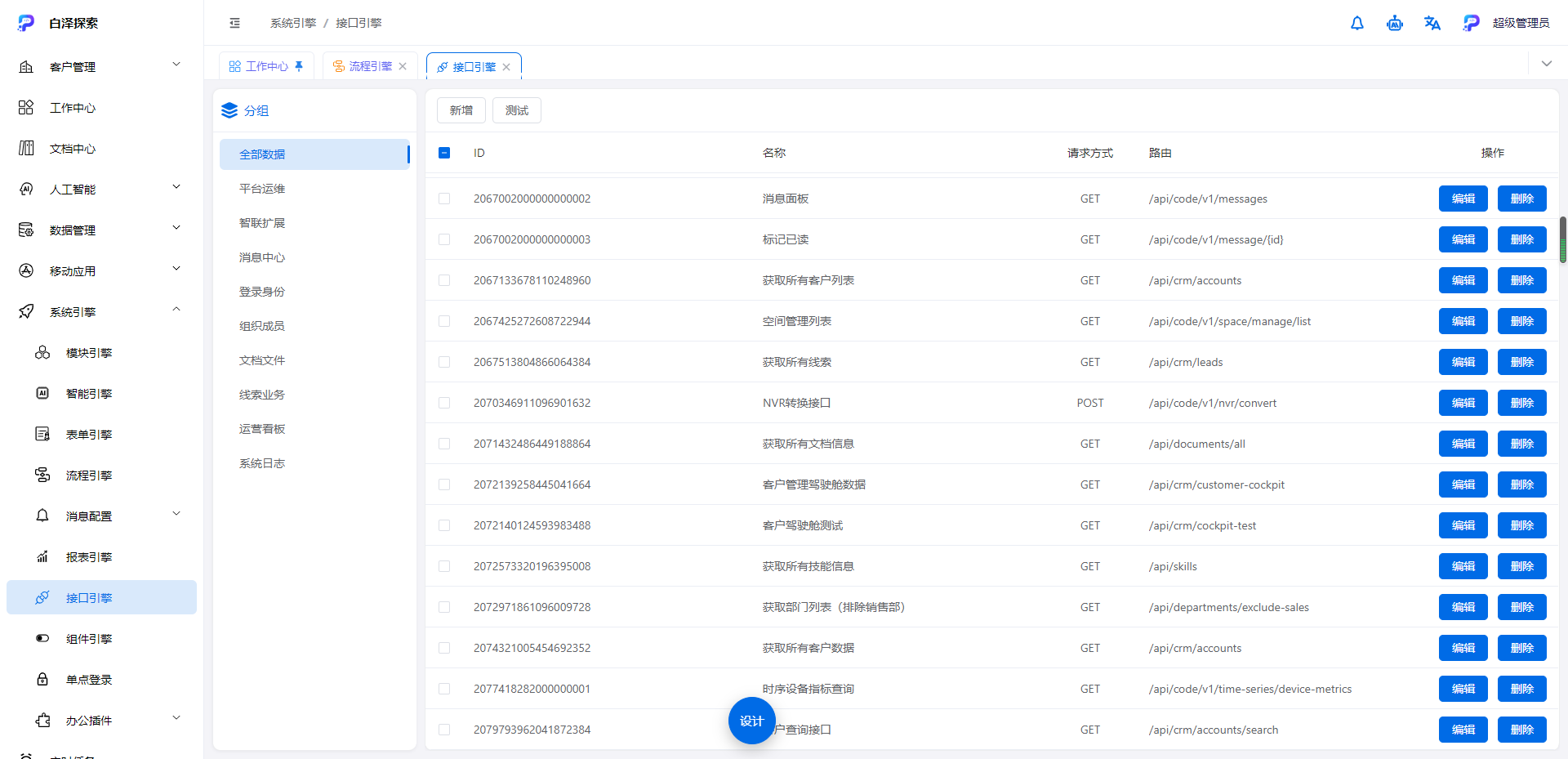Viewport: 1568px width, 759px height.
Task: Select the 消息中心 group
Action: coord(314,257)
